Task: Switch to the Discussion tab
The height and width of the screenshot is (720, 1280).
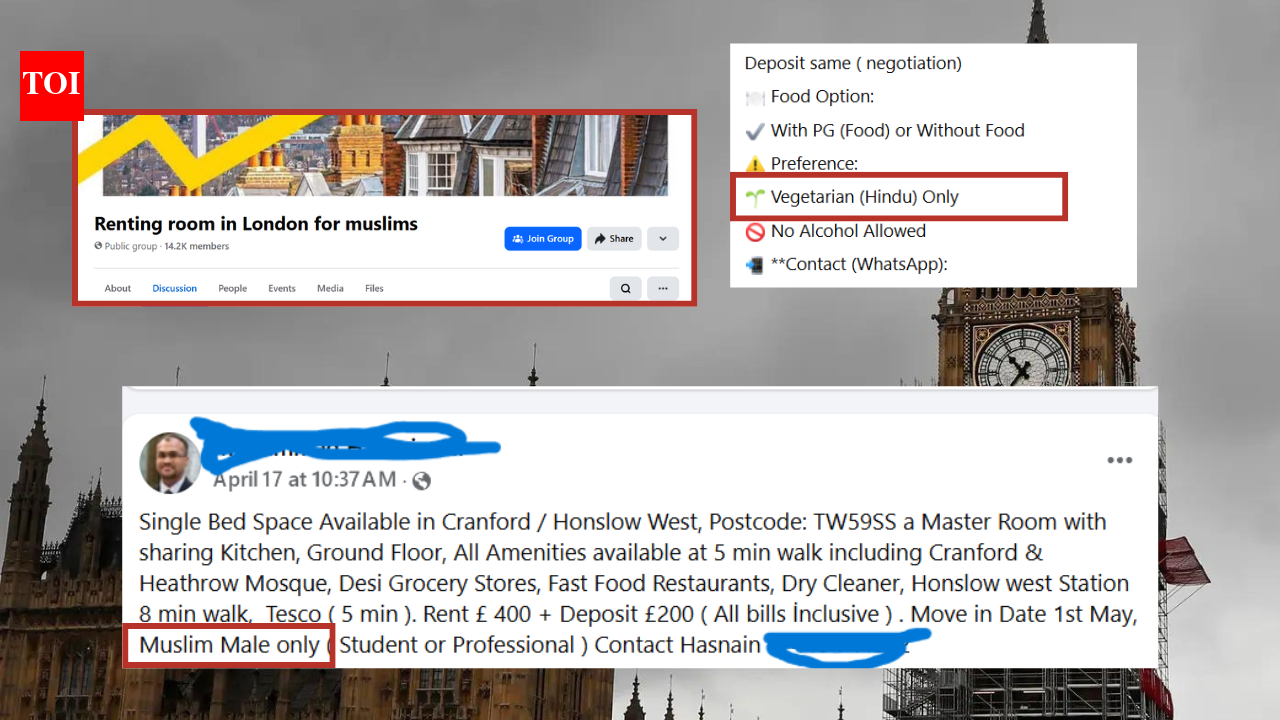Action: point(174,288)
